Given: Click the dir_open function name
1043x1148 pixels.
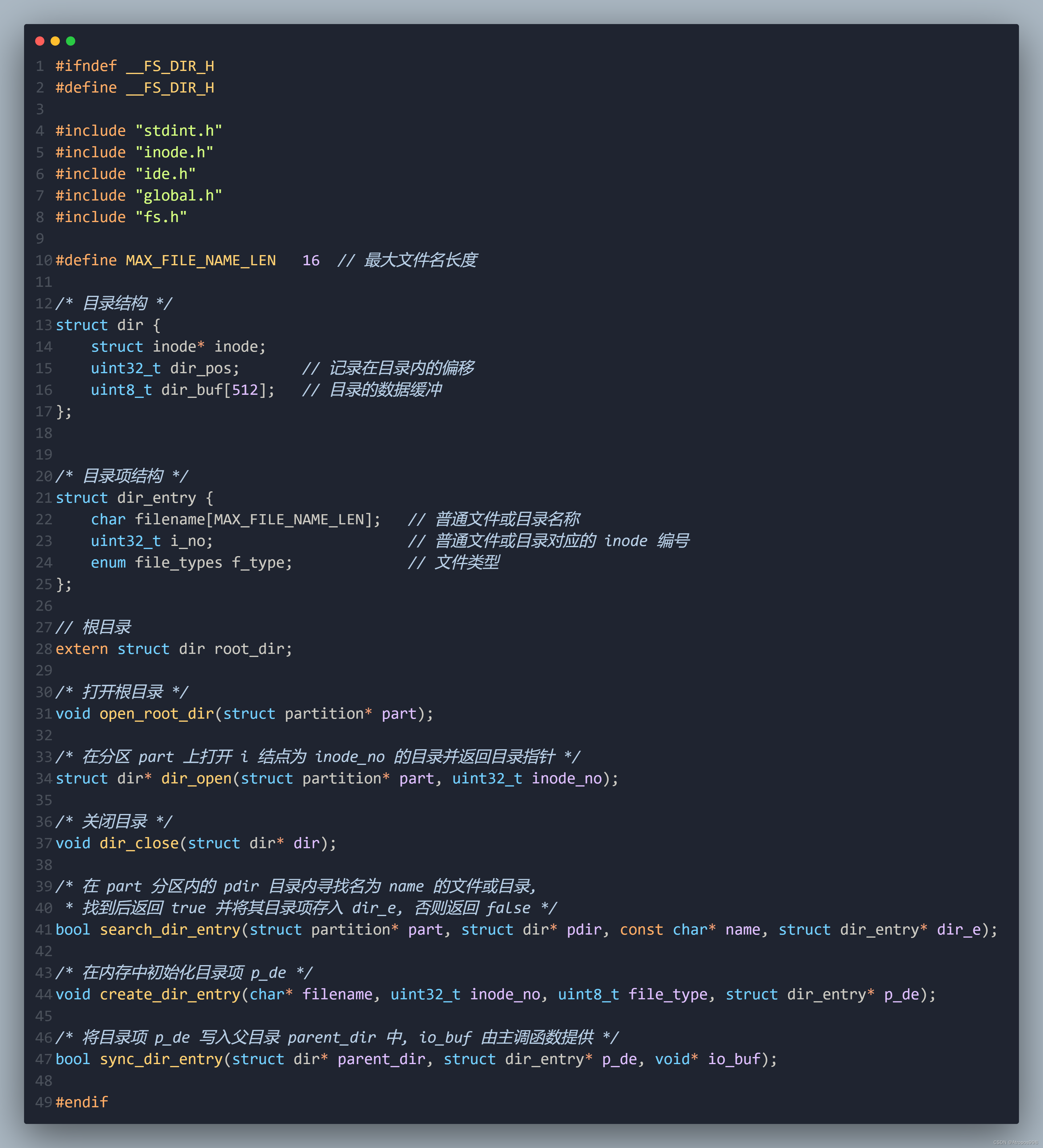Looking at the screenshot, I should [x=196, y=779].
